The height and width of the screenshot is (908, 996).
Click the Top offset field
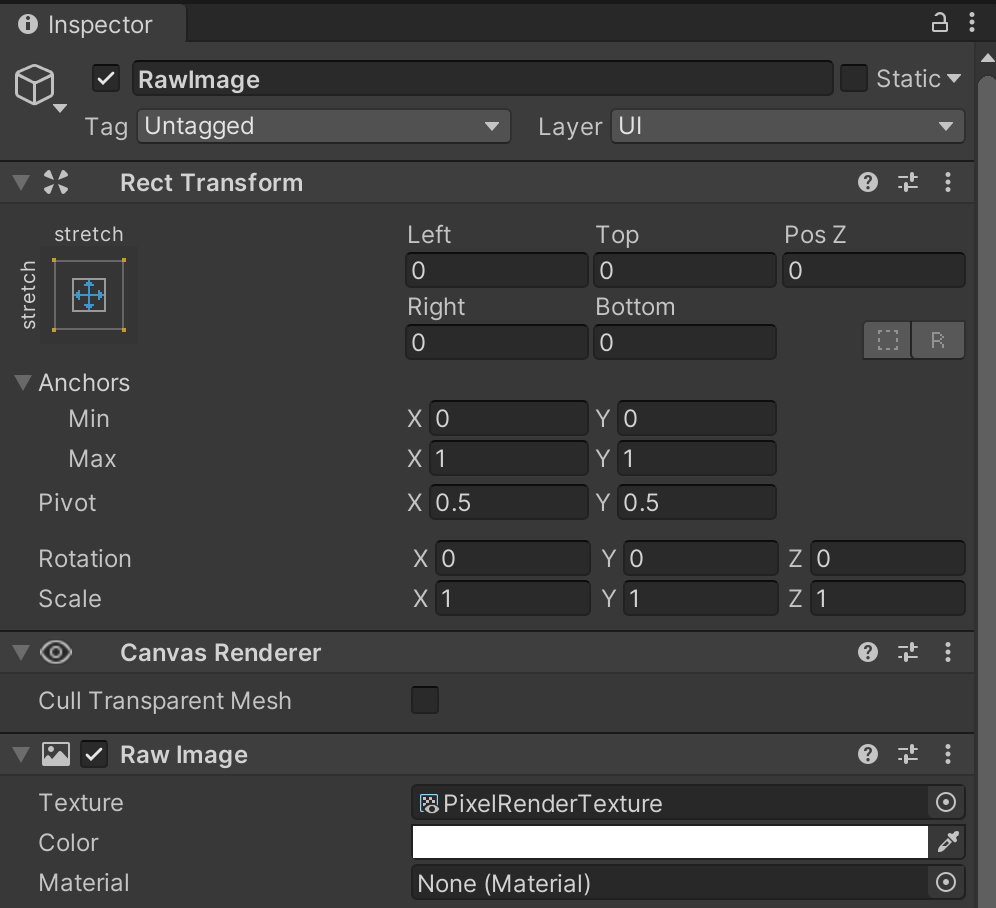tap(685, 271)
